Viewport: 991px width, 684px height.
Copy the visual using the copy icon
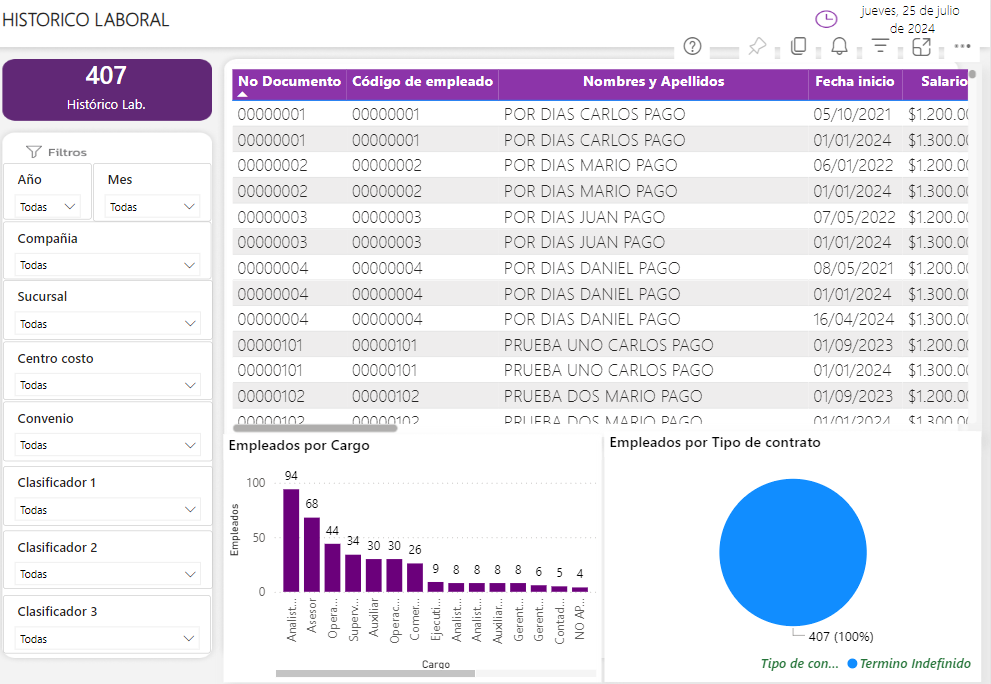pyautogui.click(x=799, y=46)
